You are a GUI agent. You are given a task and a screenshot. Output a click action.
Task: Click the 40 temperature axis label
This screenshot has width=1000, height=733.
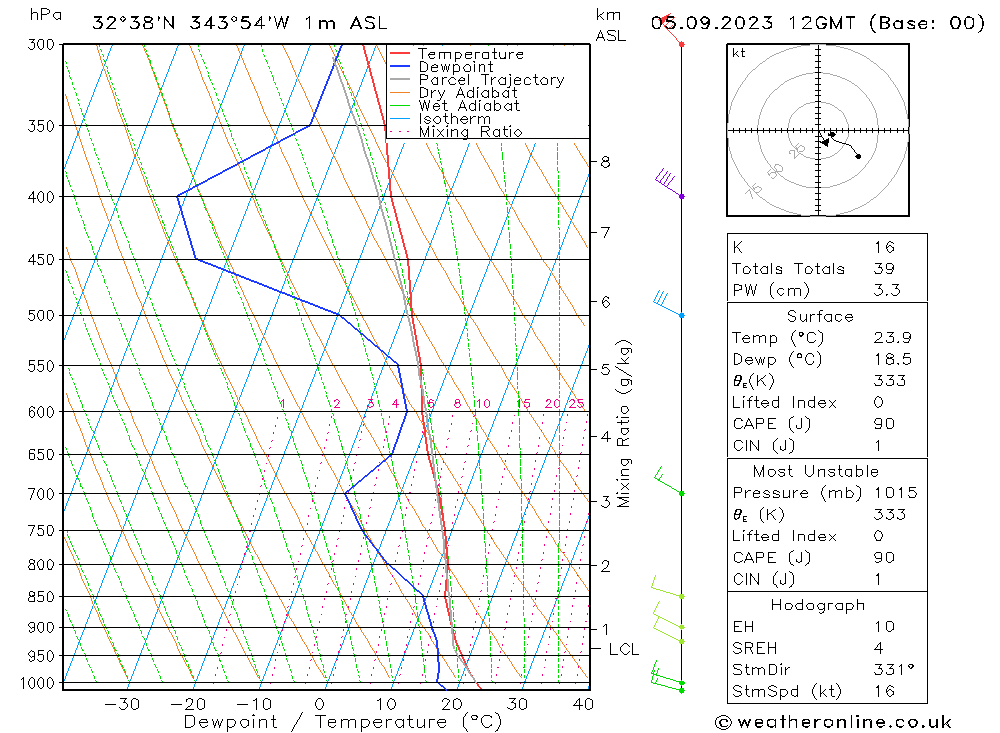point(584,704)
